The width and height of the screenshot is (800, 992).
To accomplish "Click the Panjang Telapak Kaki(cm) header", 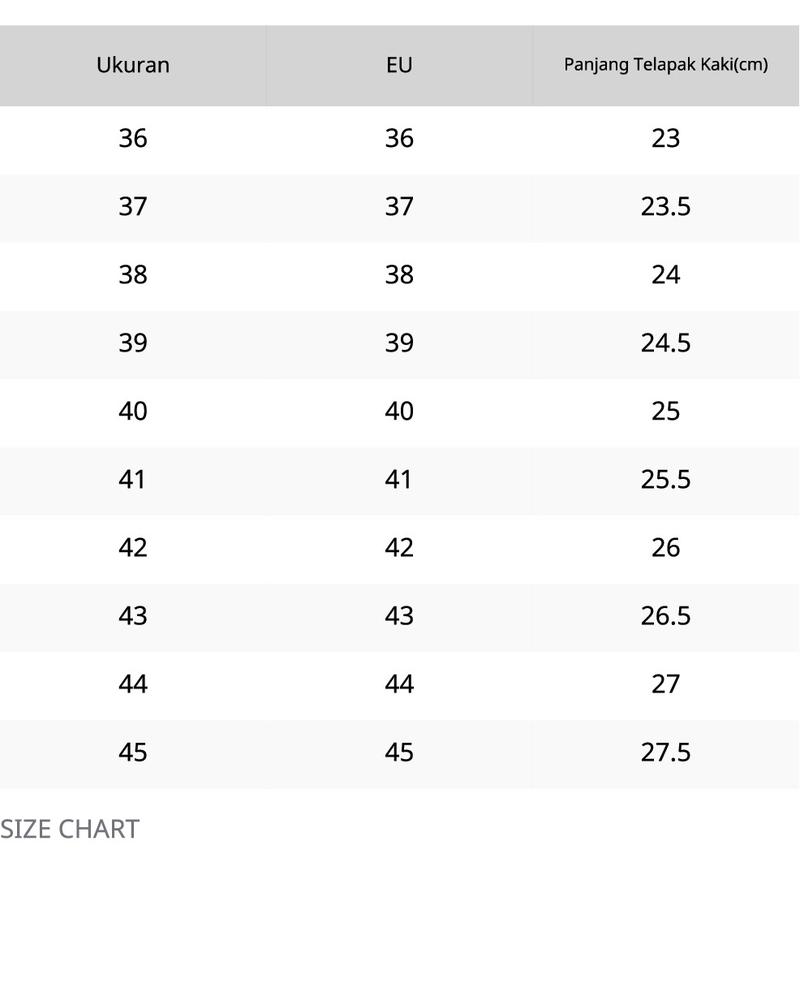I will [x=666, y=65].
